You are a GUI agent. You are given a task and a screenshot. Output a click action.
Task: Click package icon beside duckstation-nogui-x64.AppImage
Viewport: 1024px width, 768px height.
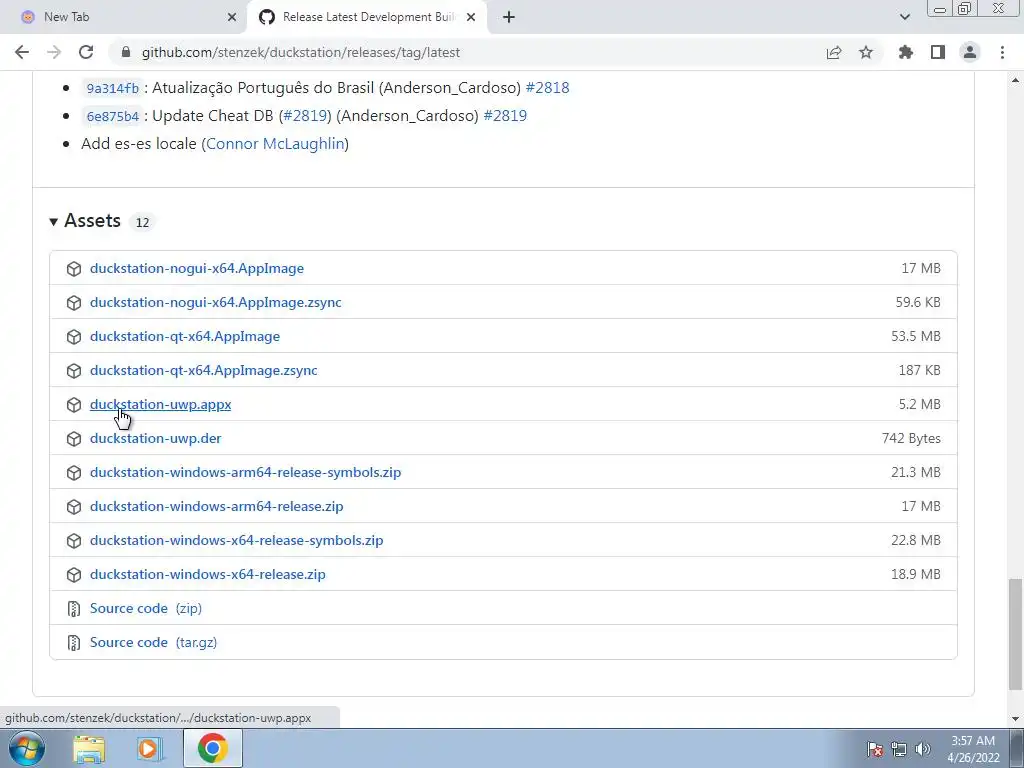pos(74,269)
